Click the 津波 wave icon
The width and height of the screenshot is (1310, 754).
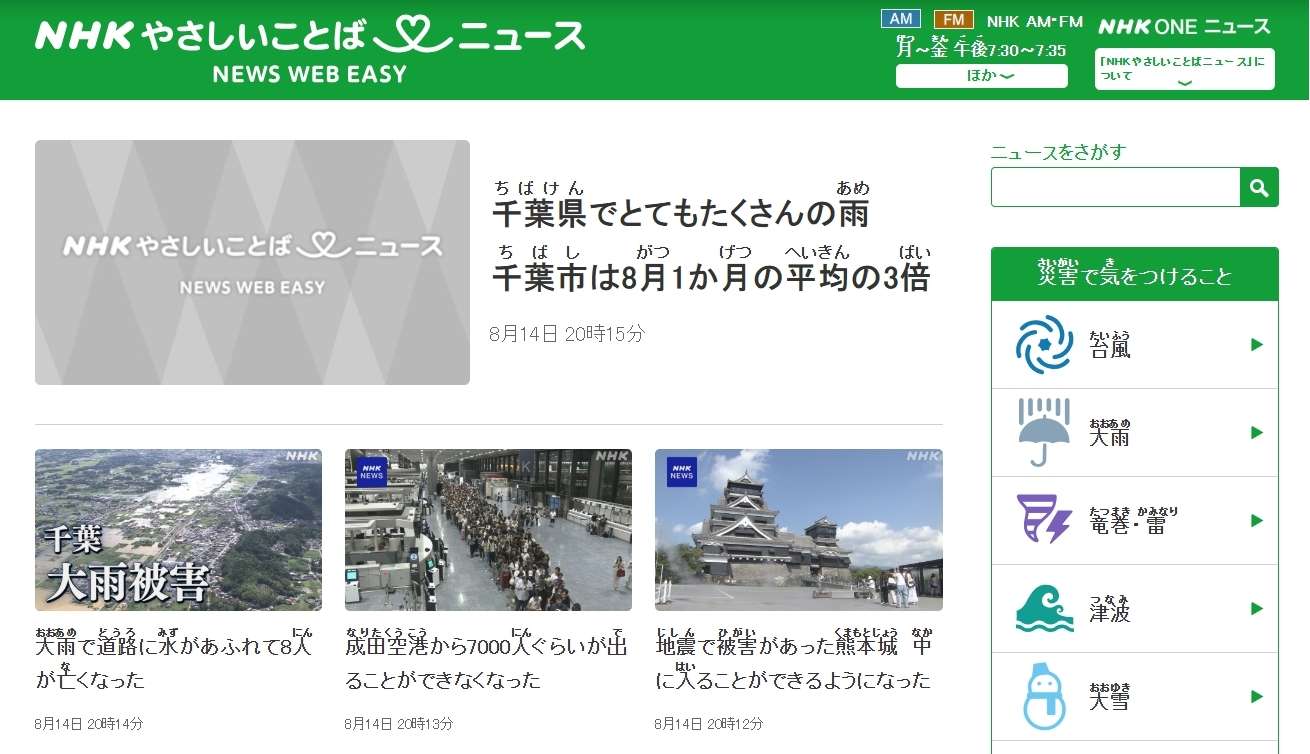click(x=1044, y=608)
